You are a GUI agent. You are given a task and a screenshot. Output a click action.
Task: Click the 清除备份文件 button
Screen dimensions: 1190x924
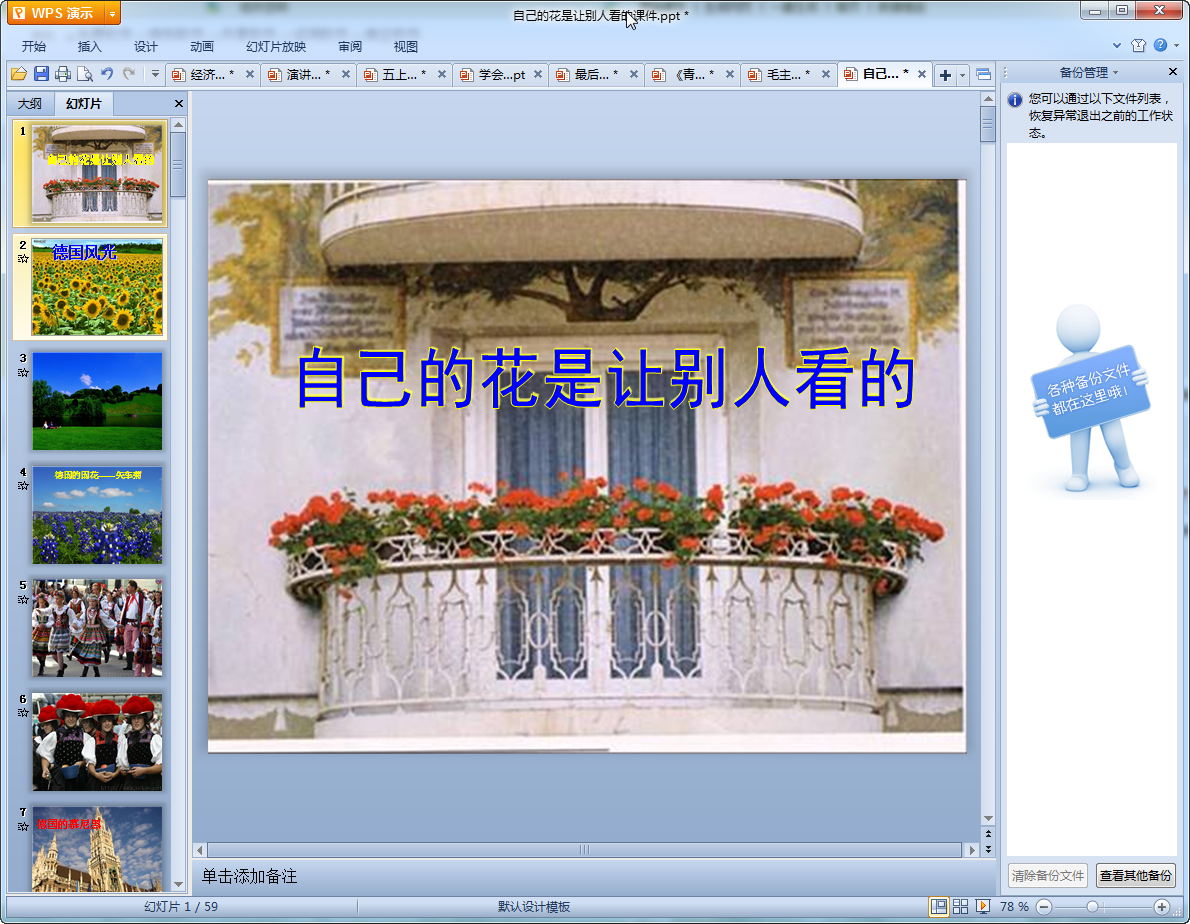click(1048, 875)
